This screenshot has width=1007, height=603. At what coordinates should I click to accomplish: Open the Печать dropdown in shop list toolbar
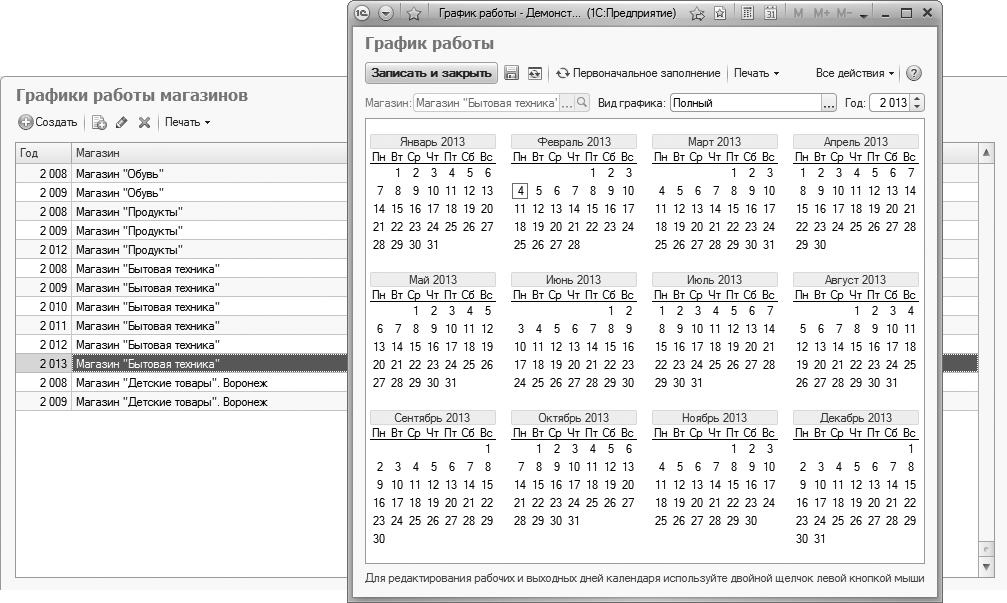point(187,123)
